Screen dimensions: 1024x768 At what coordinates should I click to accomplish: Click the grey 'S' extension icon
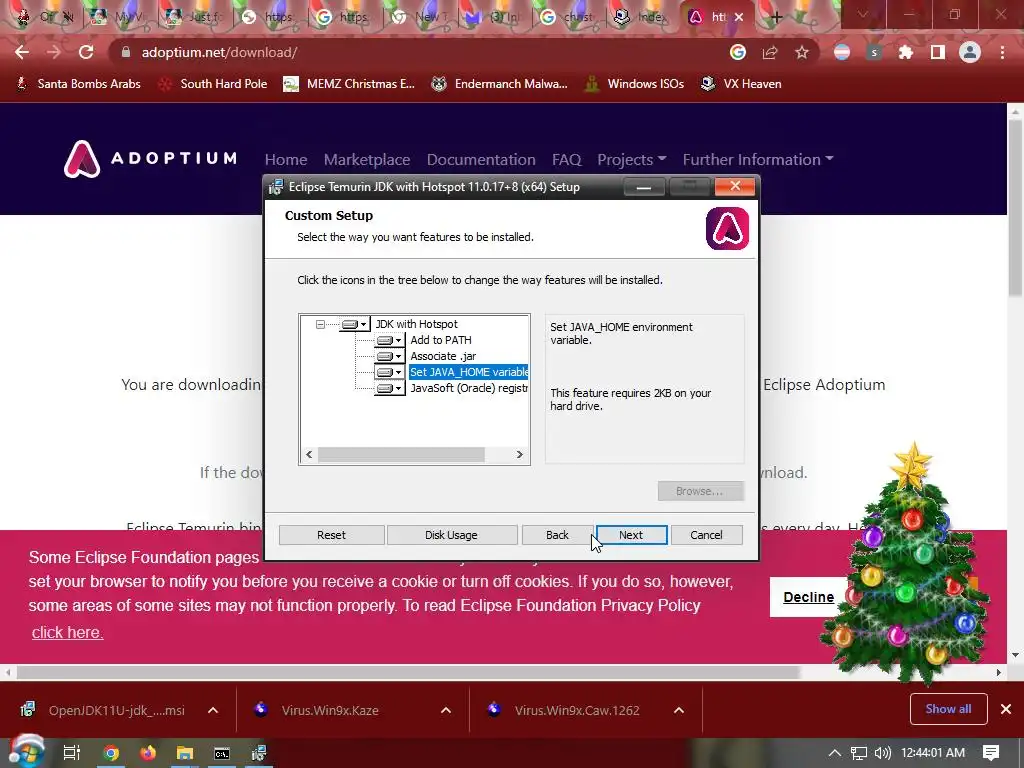point(874,52)
